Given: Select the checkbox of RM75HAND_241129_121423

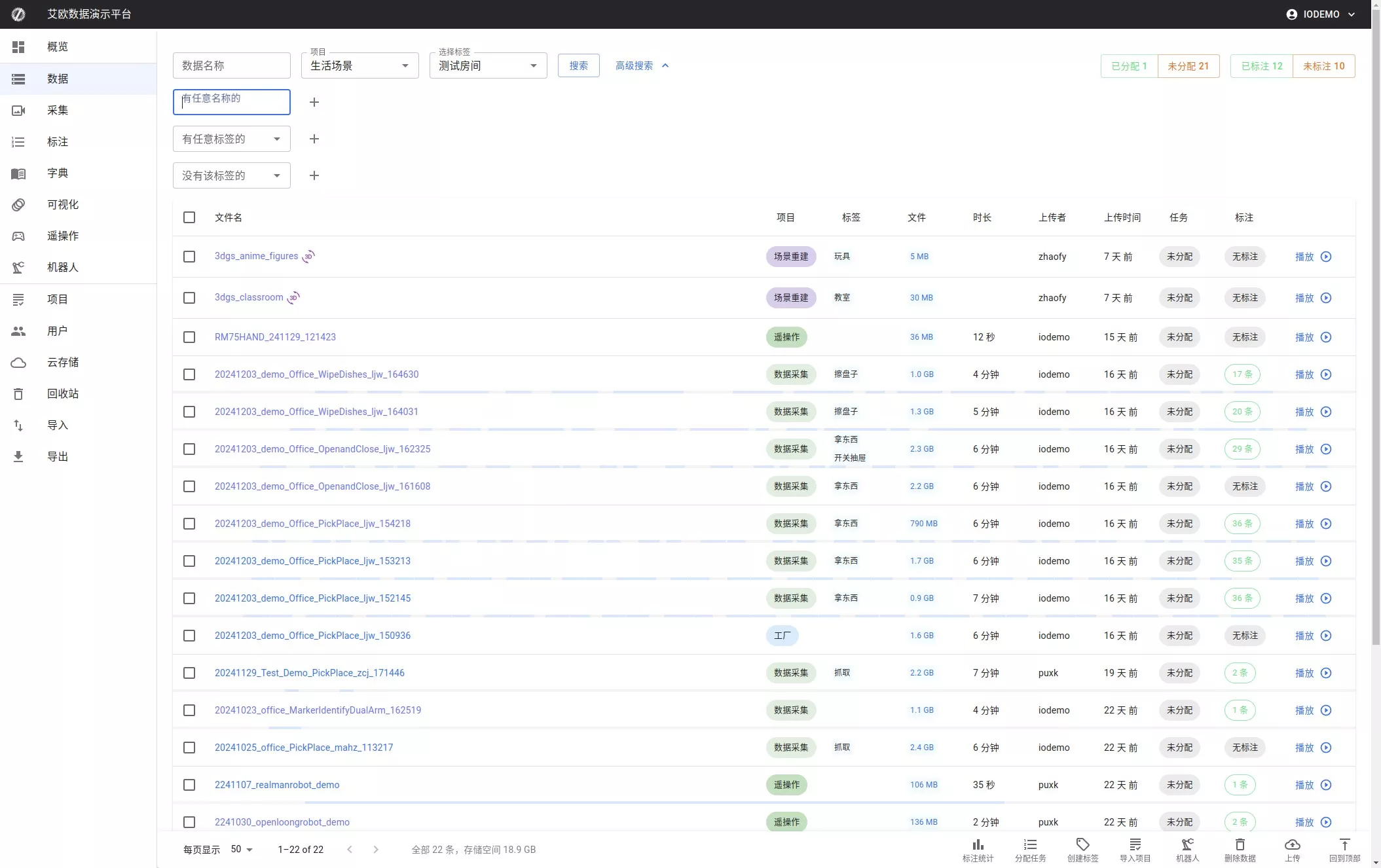Looking at the screenshot, I should point(189,337).
